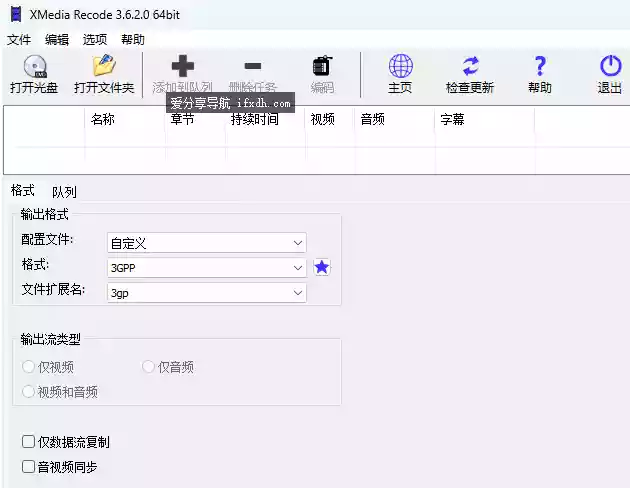The width and height of the screenshot is (630, 488).
Task: Open the Home page (主页) globe icon
Action: [401, 66]
